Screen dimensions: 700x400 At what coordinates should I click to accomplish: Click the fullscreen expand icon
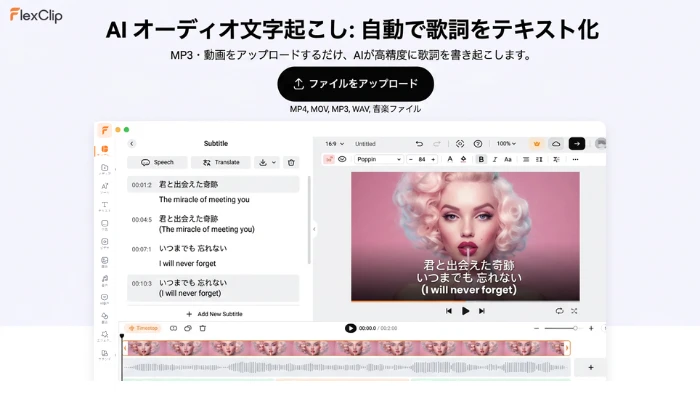(574, 311)
